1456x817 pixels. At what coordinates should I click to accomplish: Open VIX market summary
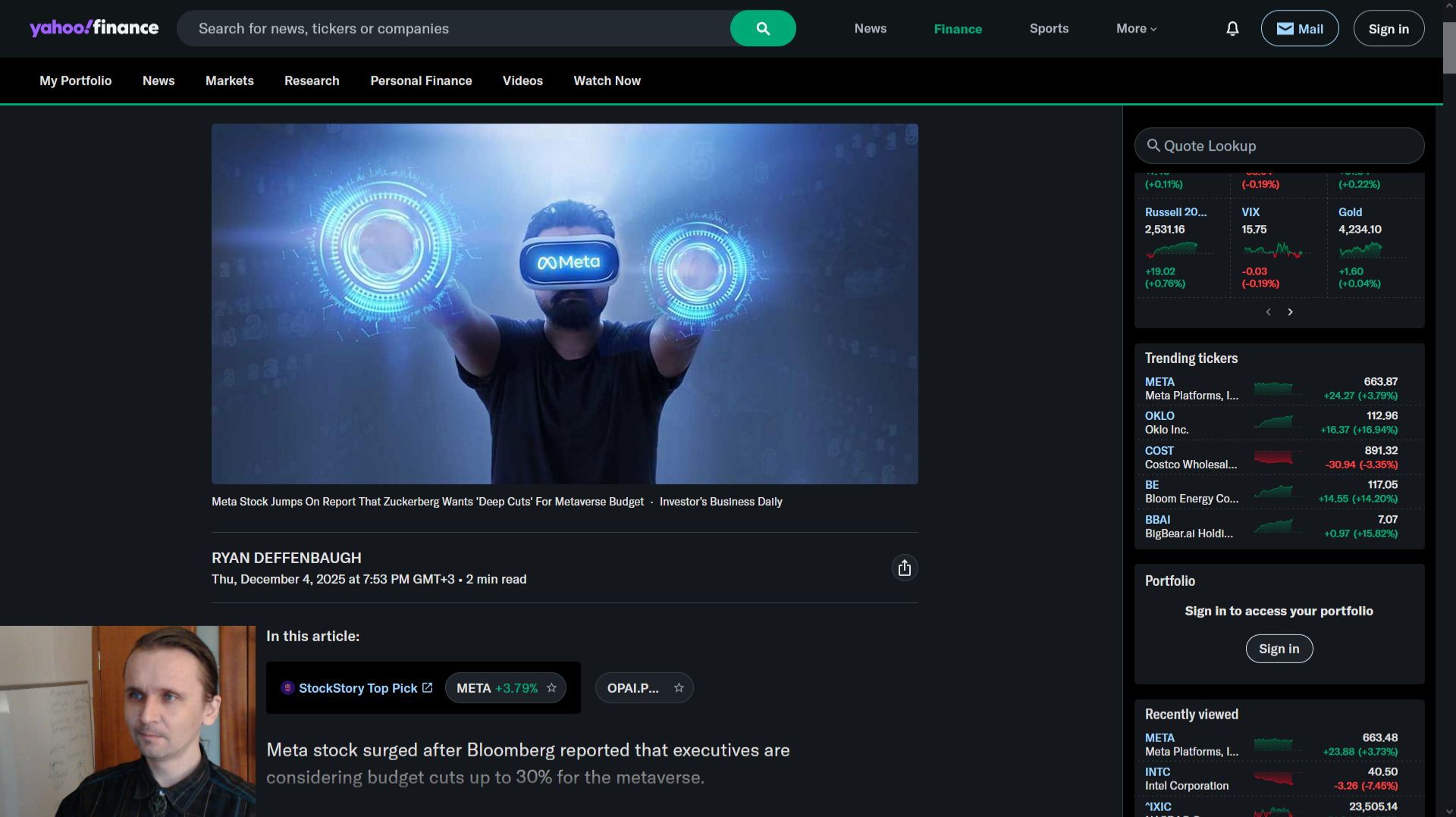1250,212
